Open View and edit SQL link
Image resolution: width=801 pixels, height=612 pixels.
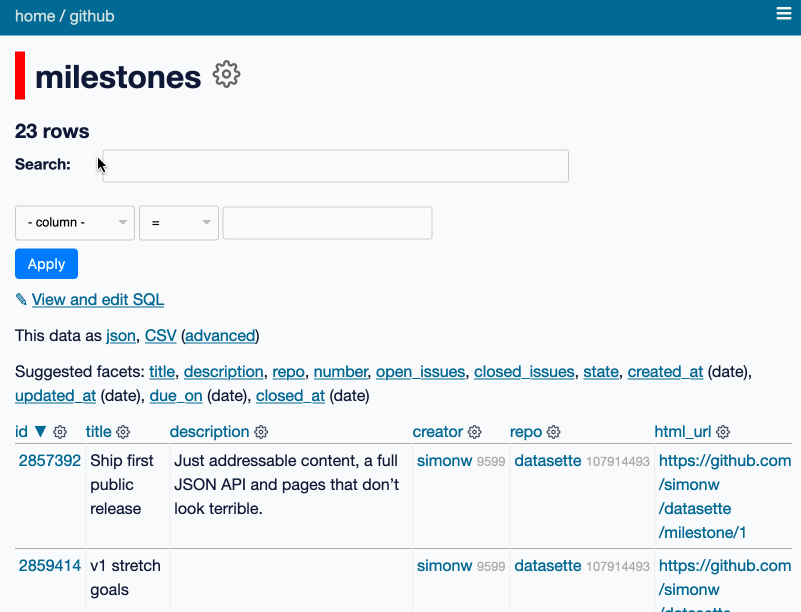[98, 299]
